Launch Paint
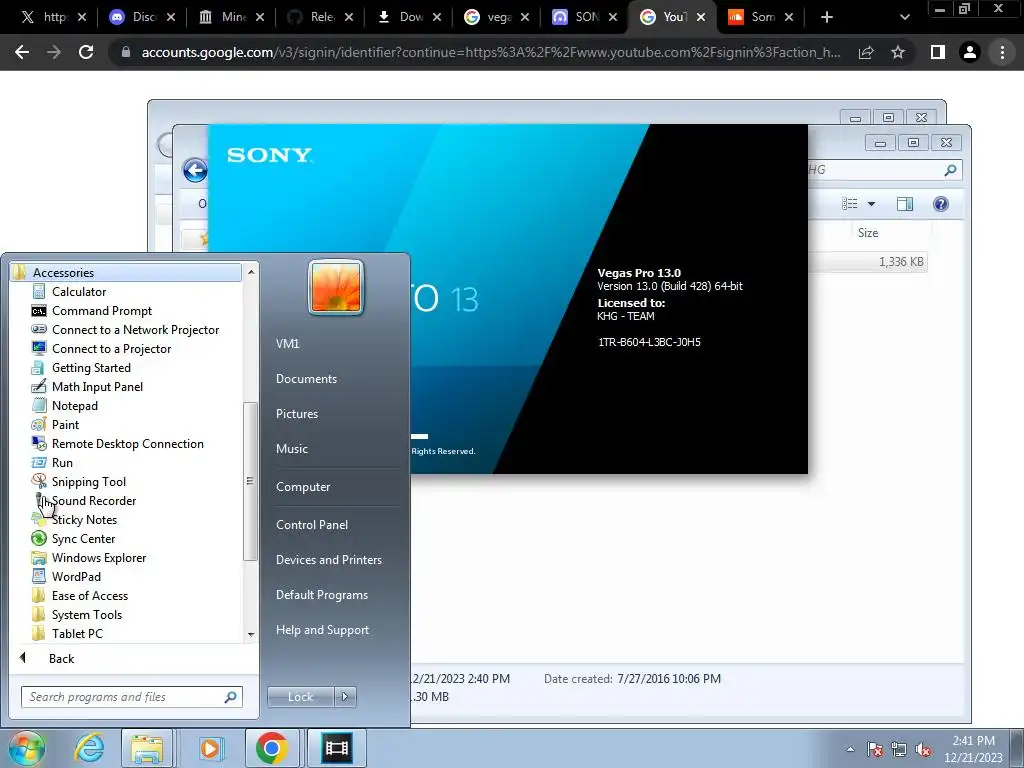The width and height of the screenshot is (1024, 768). 65,424
